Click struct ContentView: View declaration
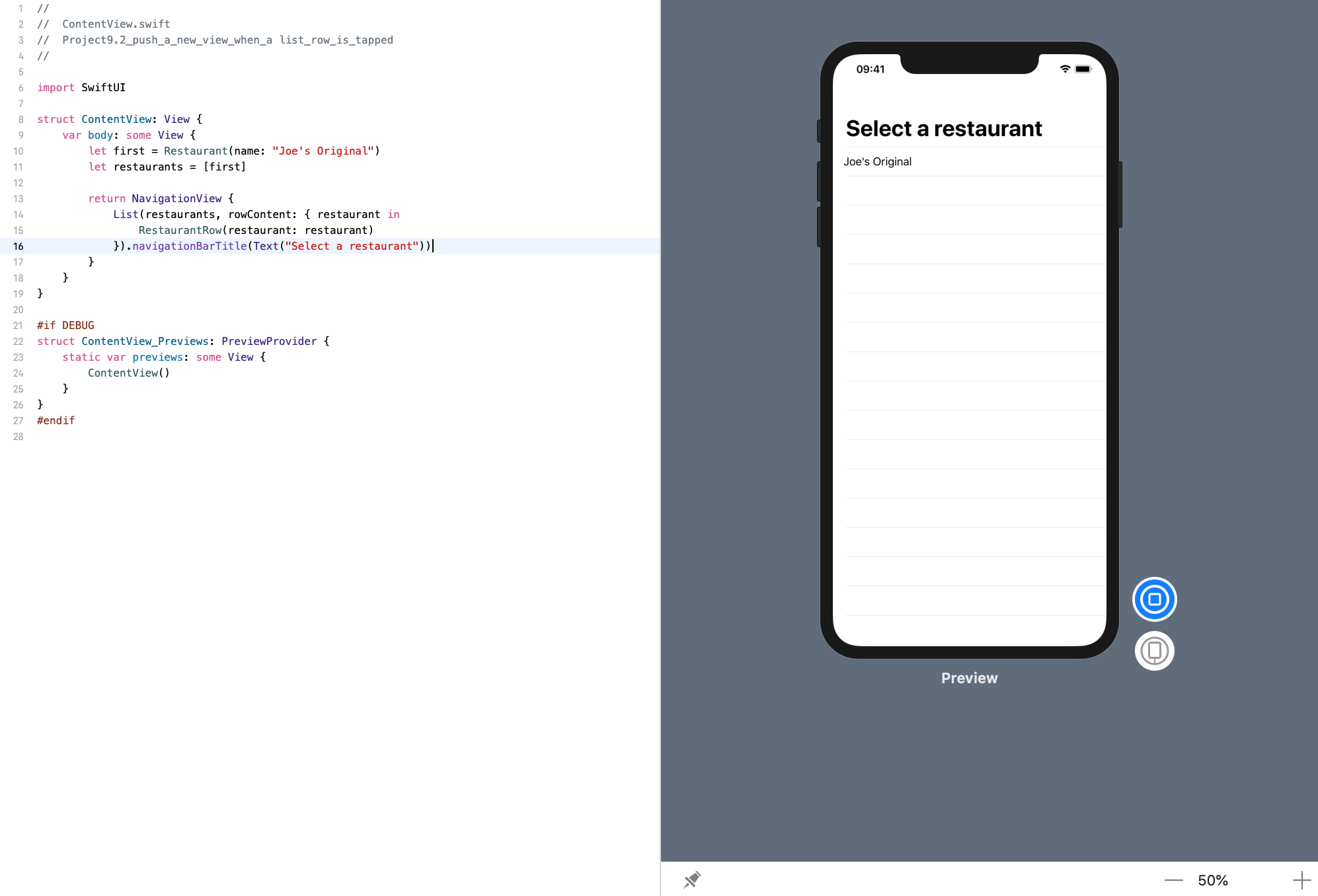This screenshot has width=1318, height=896. click(120, 119)
